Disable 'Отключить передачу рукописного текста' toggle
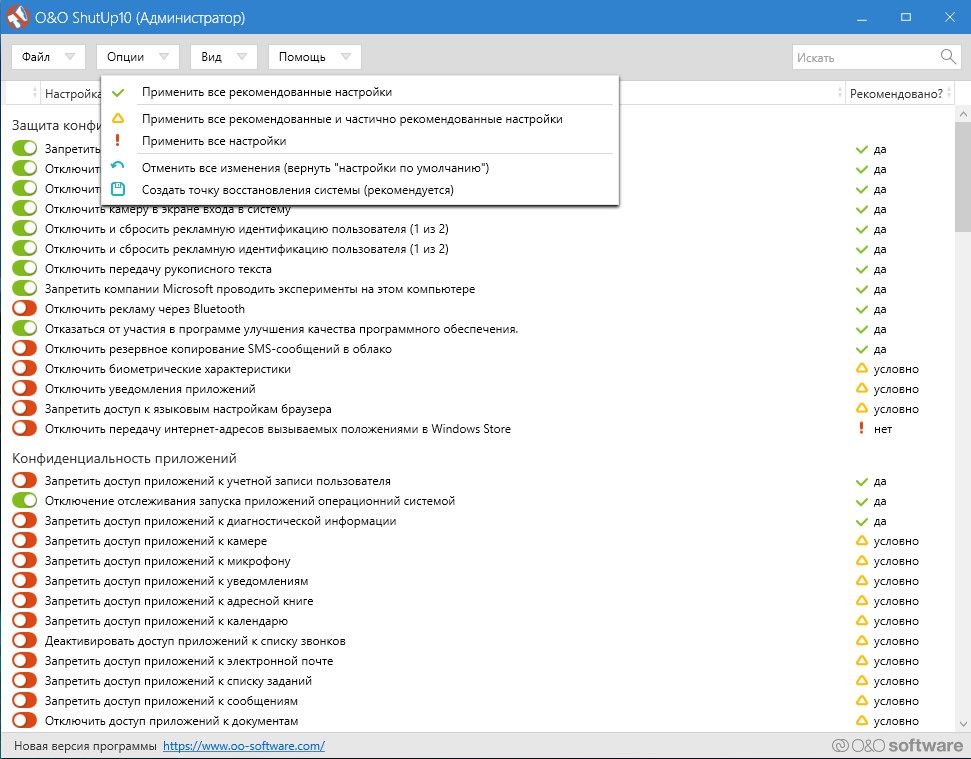This screenshot has width=971, height=759. tap(24, 269)
